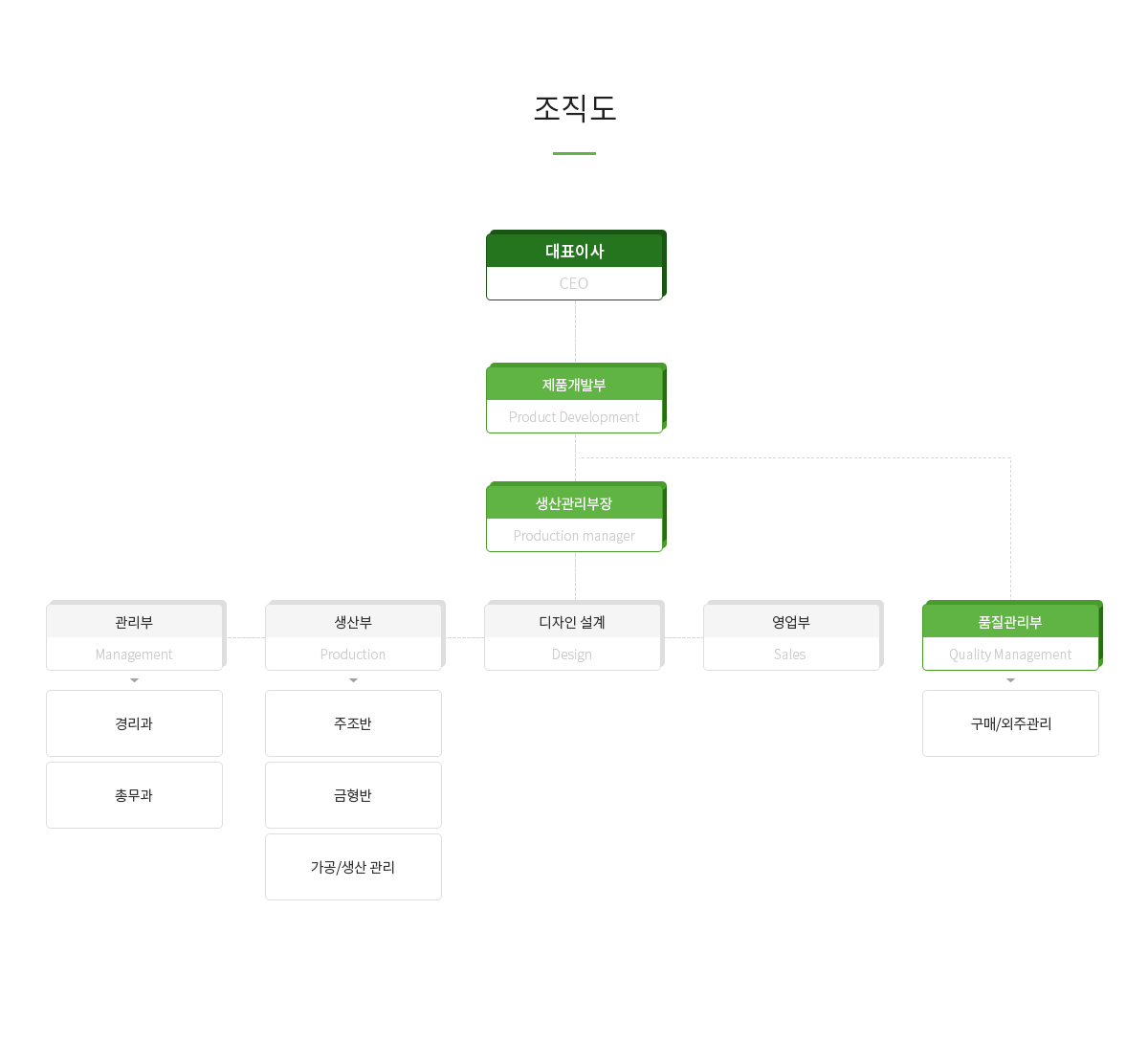Open the 생산부 Production department box
Image resolution: width=1148 pixels, height=1043 pixels.
tap(353, 636)
